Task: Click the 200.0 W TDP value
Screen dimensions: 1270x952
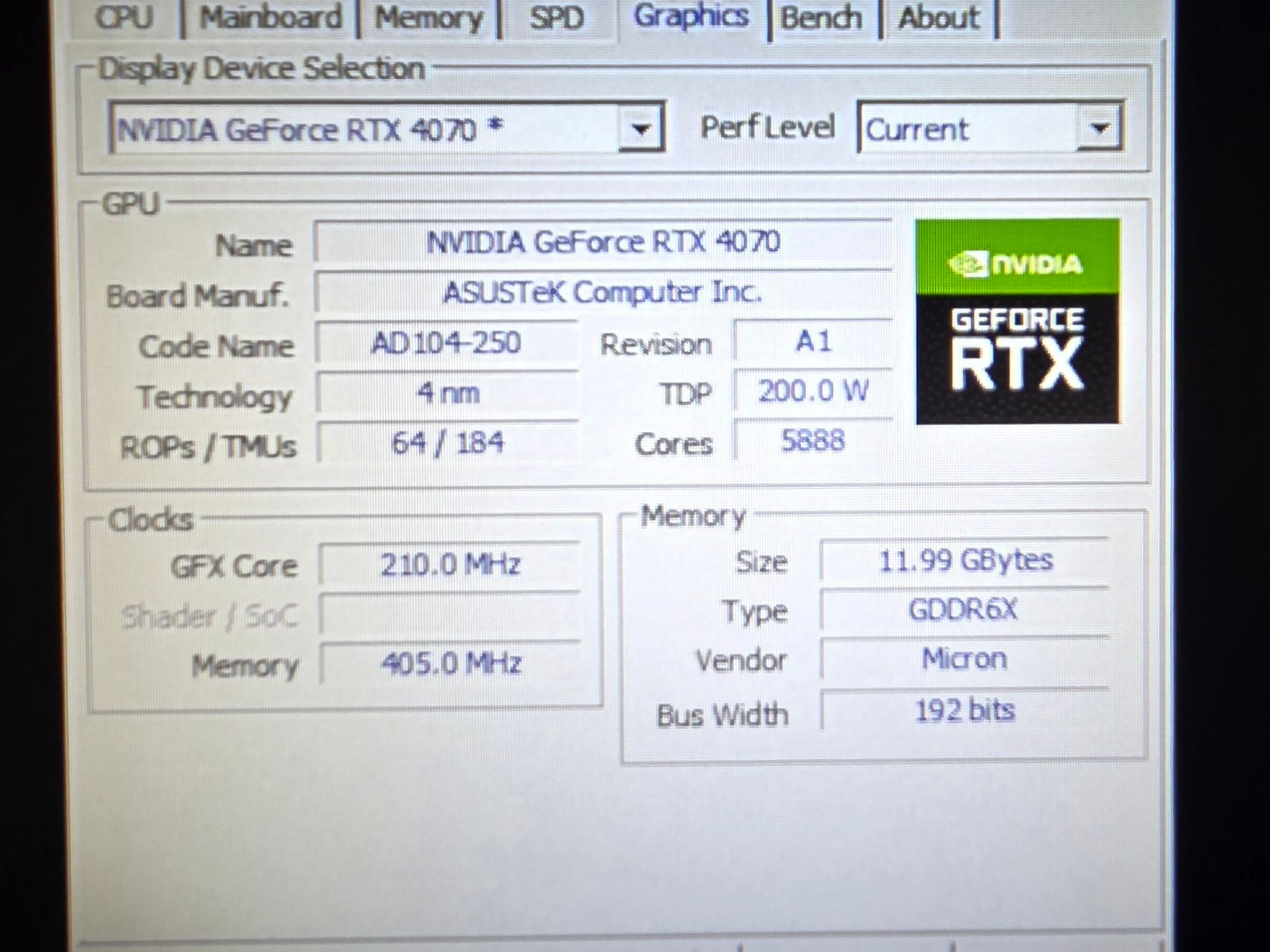Action: click(x=813, y=391)
